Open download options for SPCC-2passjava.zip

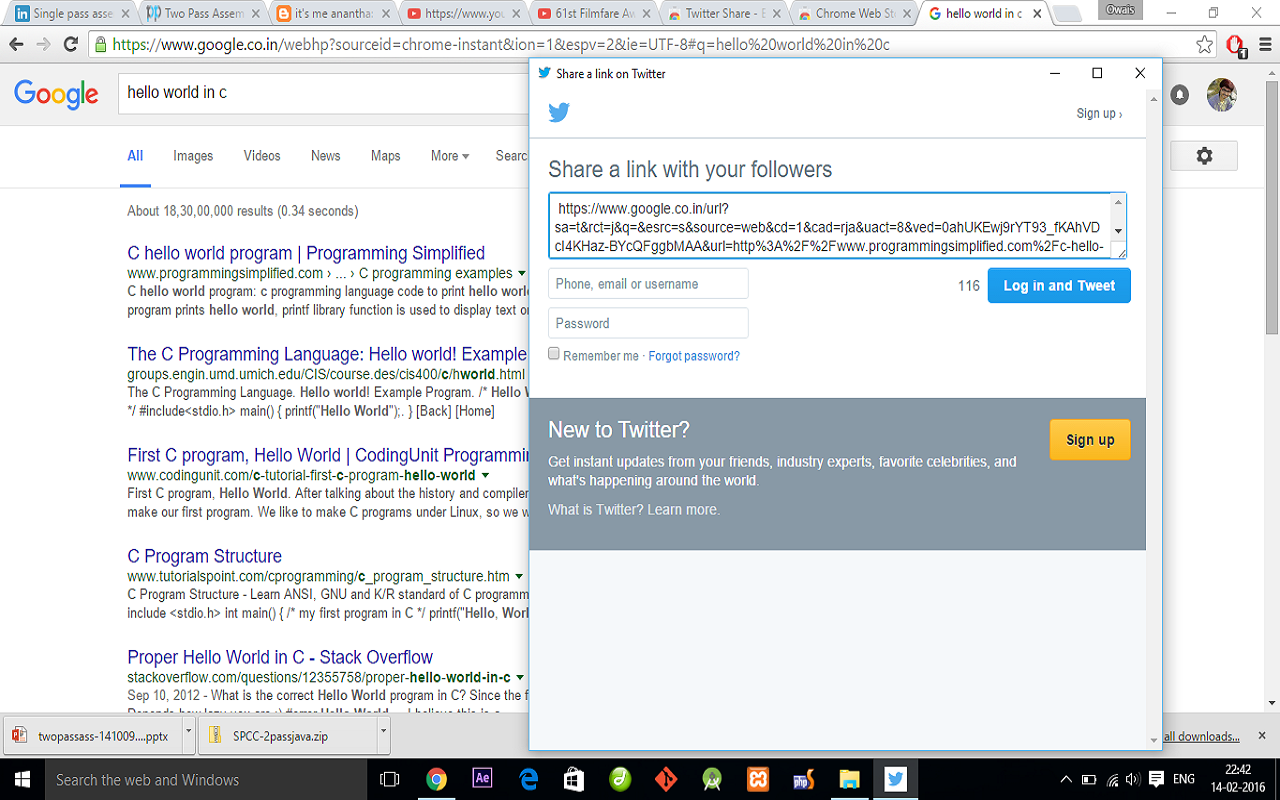[x=384, y=736]
